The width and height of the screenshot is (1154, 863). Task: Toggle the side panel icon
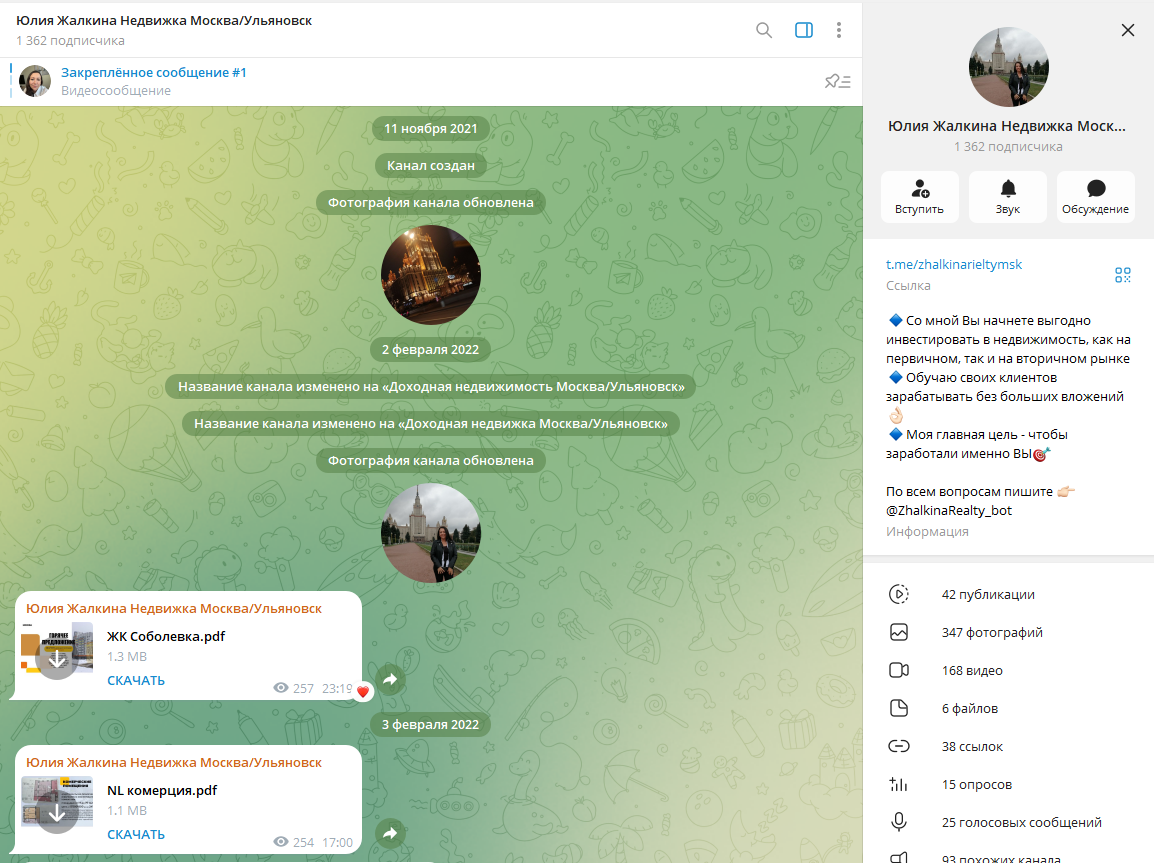804,30
